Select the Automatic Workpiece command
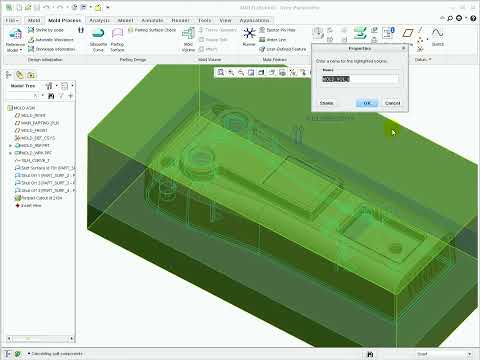The image size is (480, 360). tap(51, 40)
